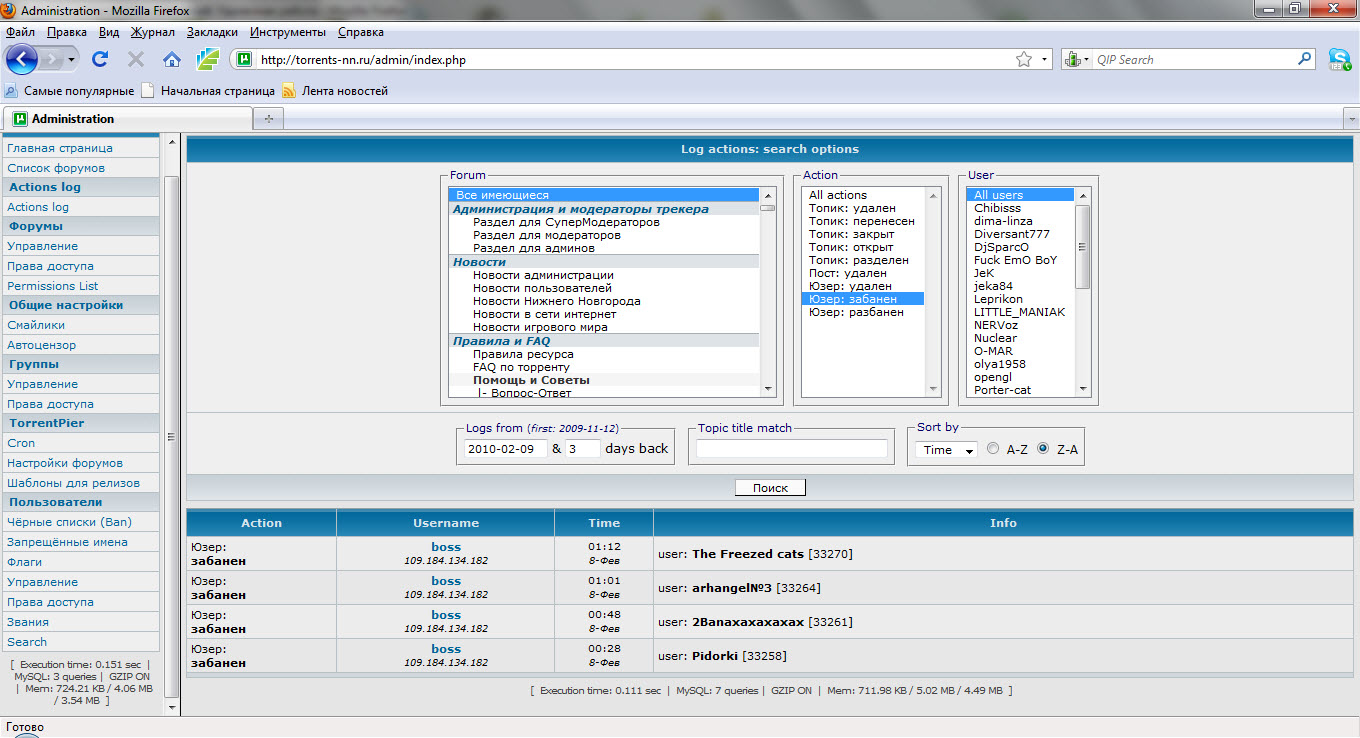This screenshot has height=738, width=1360.
Task: Open the Sort by Time dropdown
Action: pyautogui.click(x=946, y=450)
